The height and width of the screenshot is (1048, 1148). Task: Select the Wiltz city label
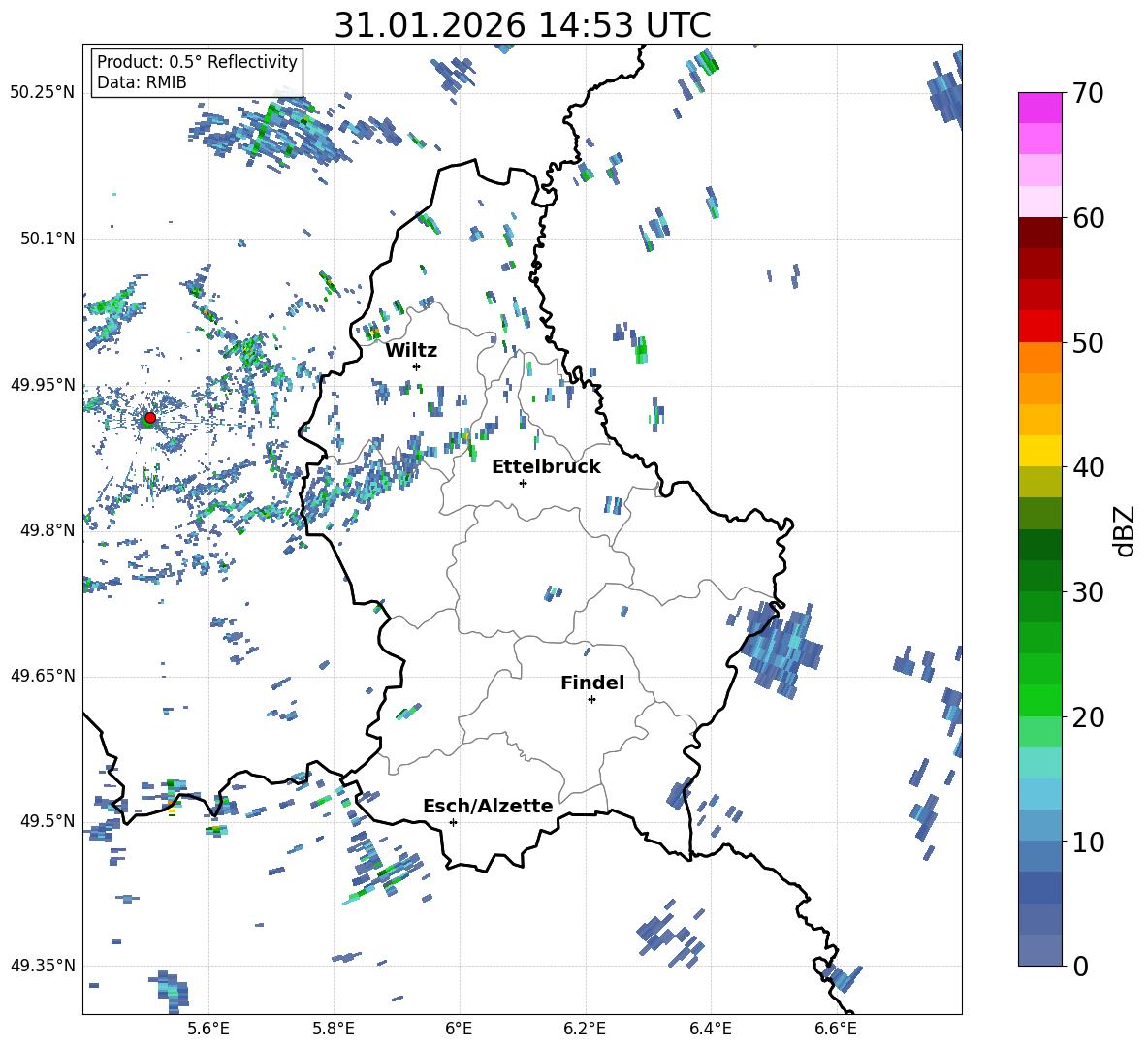(x=411, y=350)
